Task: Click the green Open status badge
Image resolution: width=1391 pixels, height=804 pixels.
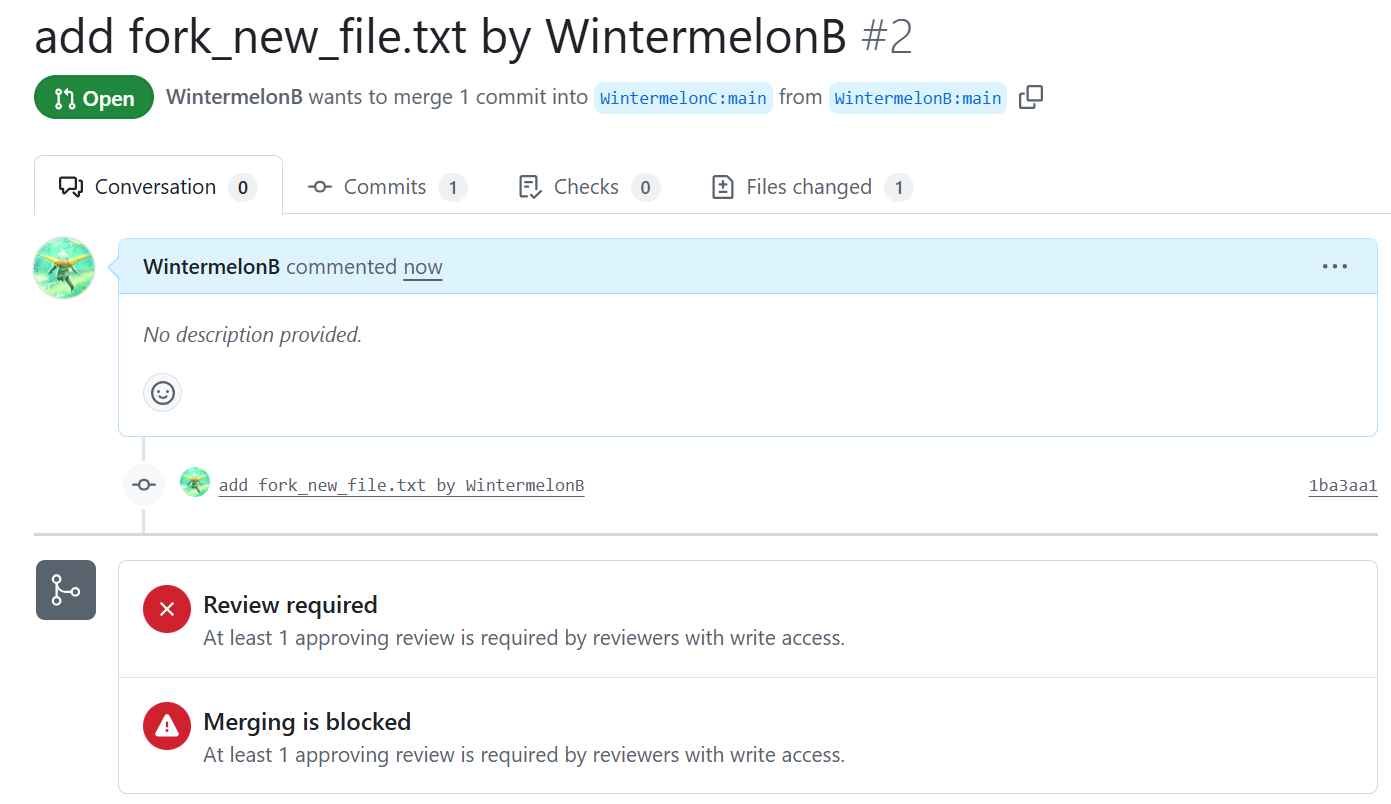Action: click(x=94, y=98)
